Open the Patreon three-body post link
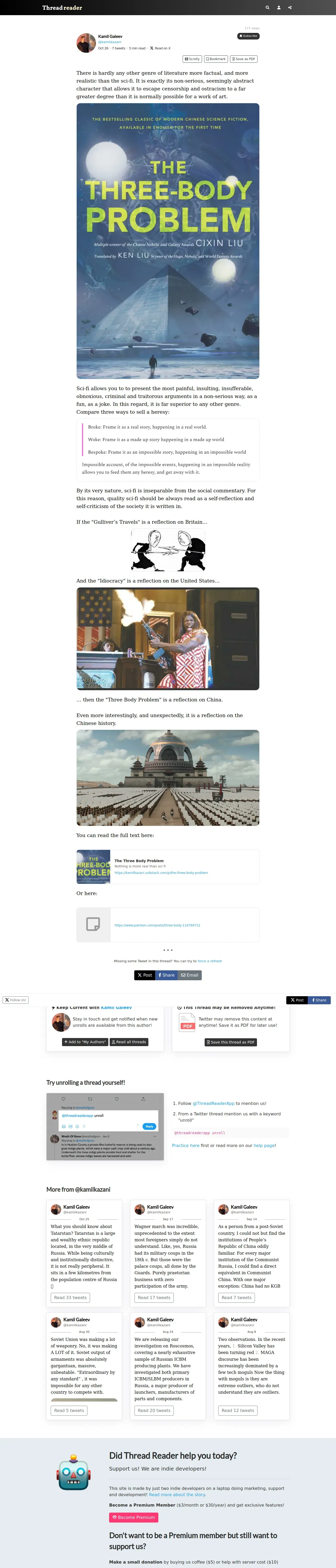Screen dimensions: 336x1568 click(x=157, y=925)
